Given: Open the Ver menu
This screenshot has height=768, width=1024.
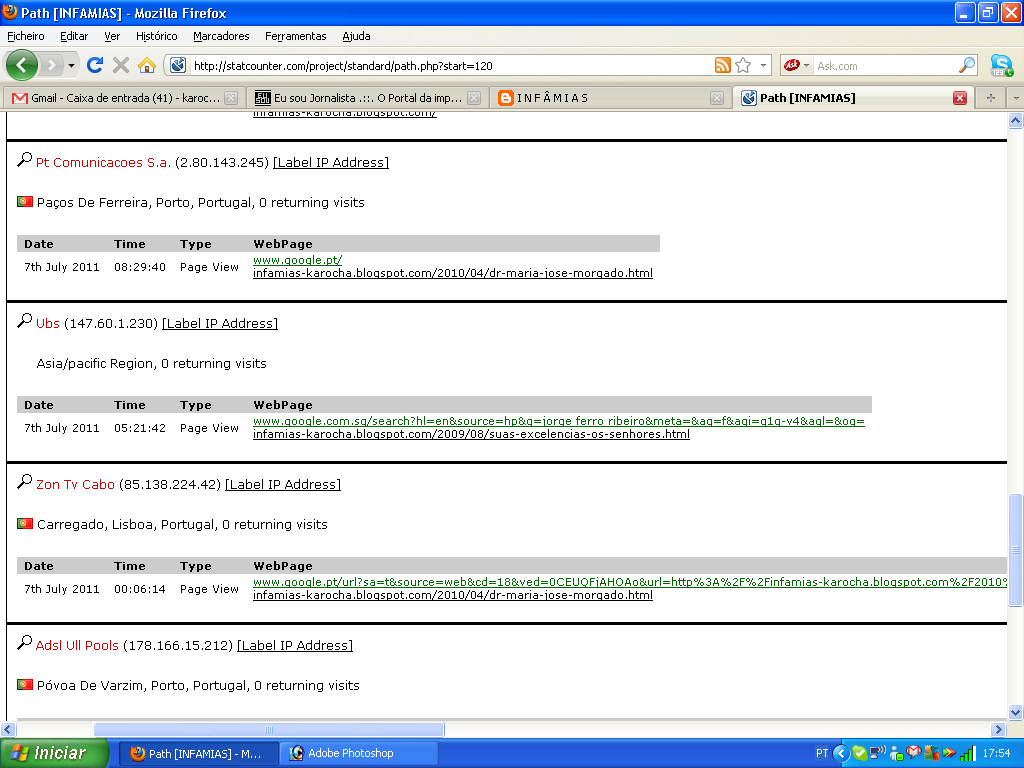Looking at the screenshot, I should pos(112,36).
